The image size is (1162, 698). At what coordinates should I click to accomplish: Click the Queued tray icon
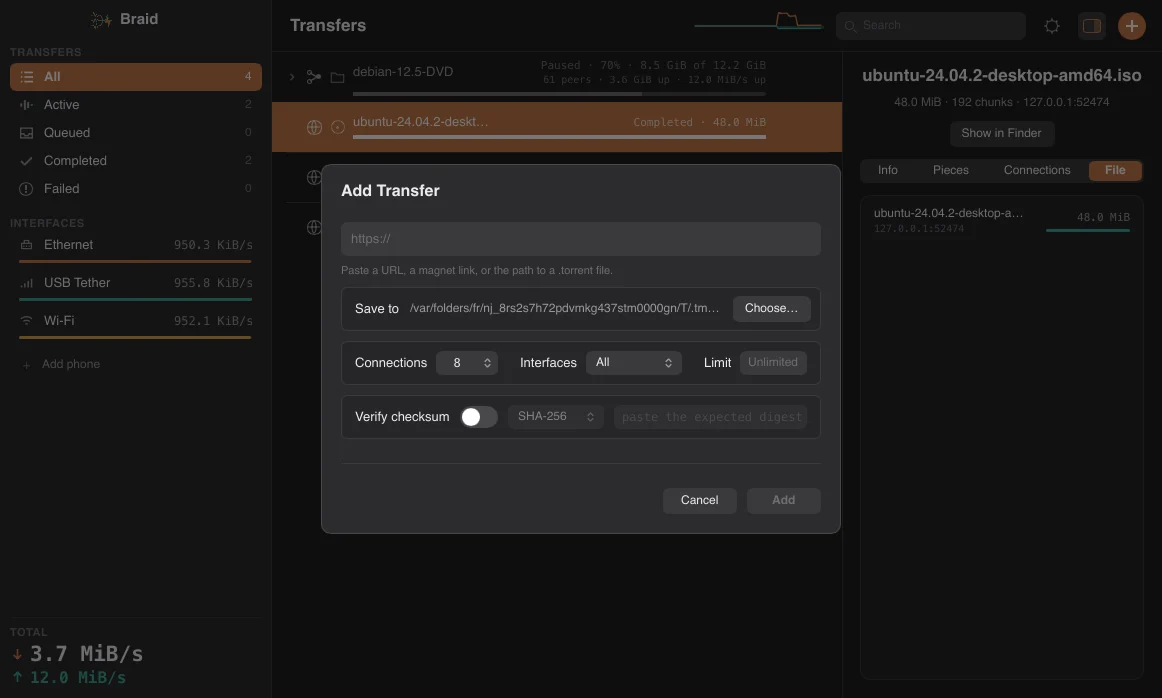27,133
